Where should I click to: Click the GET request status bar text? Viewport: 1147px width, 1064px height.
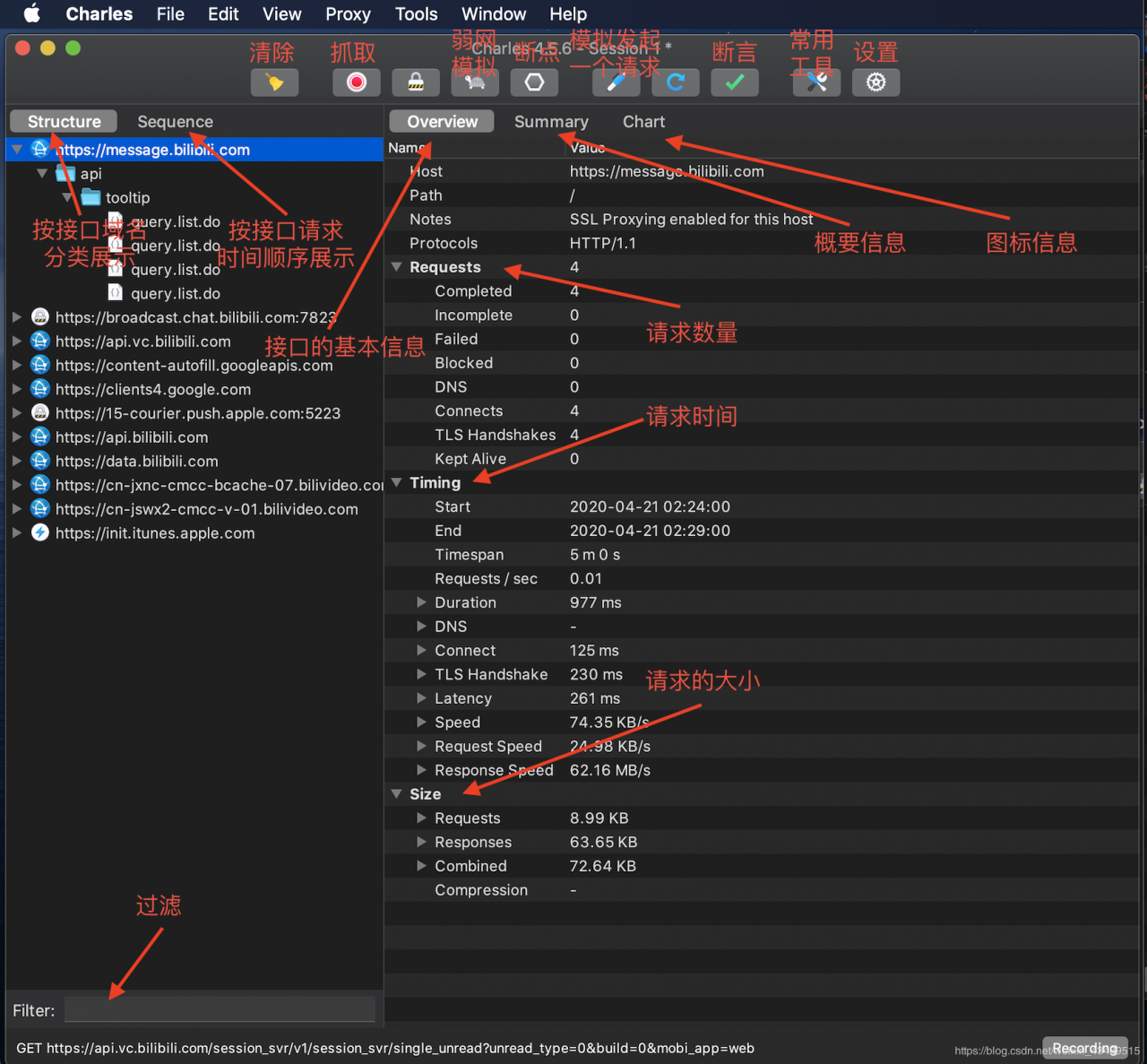[385, 1048]
